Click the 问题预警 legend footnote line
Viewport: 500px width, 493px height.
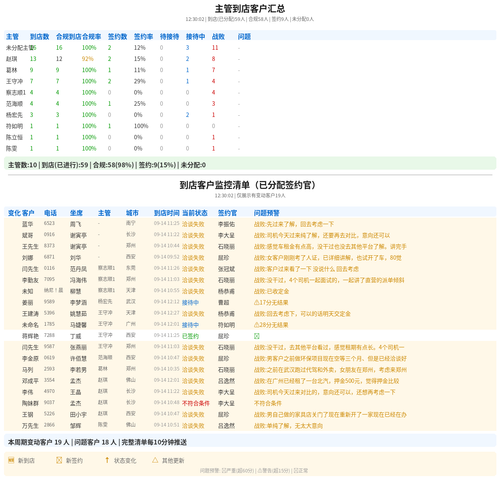point(254,471)
